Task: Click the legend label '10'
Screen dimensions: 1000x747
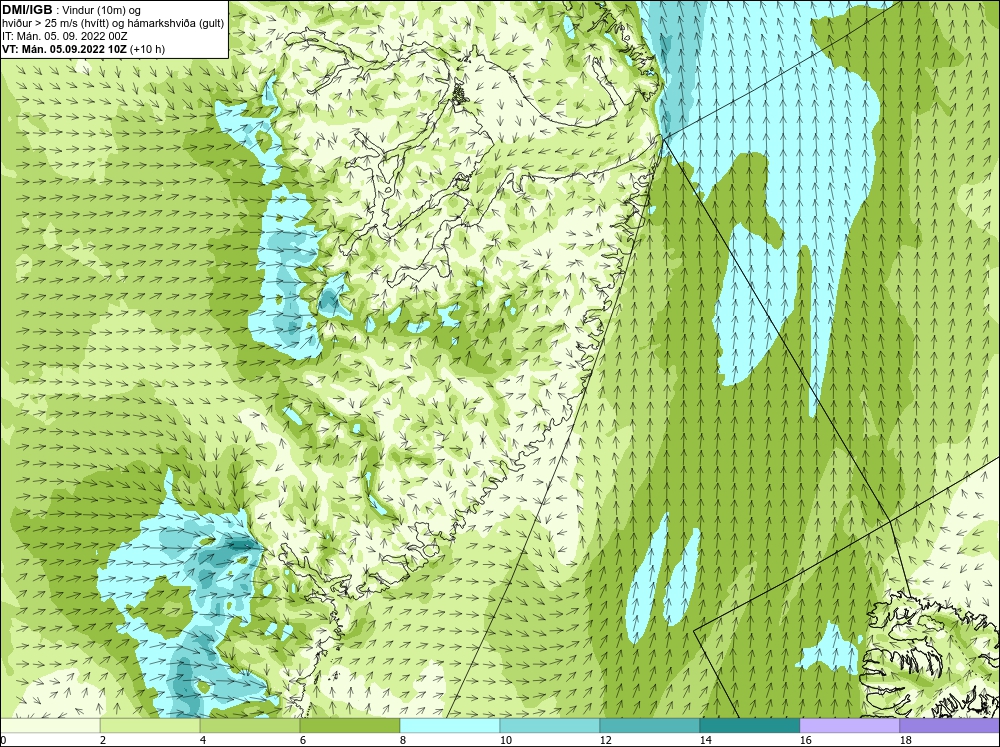Action: (x=505, y=740)
